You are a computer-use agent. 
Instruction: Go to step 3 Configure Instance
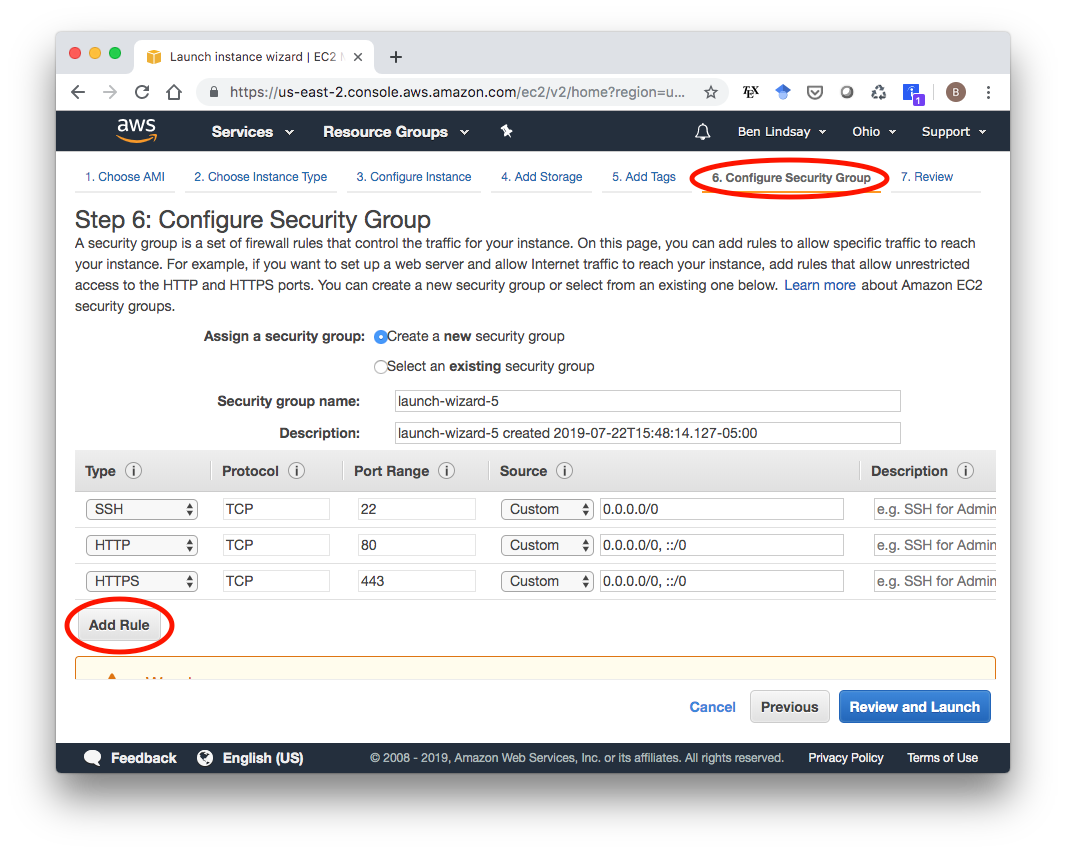tap(413, 177)
